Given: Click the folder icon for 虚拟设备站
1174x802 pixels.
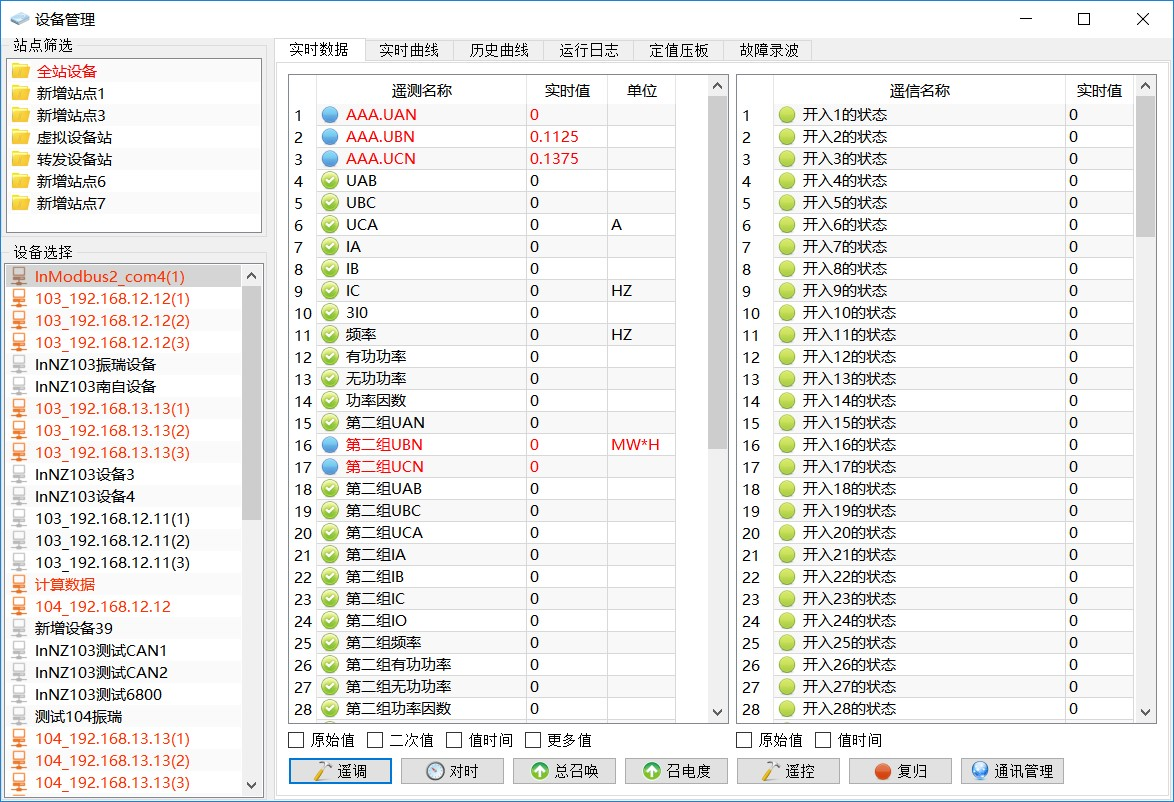Looking at the screenshot, I should pyautogui.click(x=20, y=137).
